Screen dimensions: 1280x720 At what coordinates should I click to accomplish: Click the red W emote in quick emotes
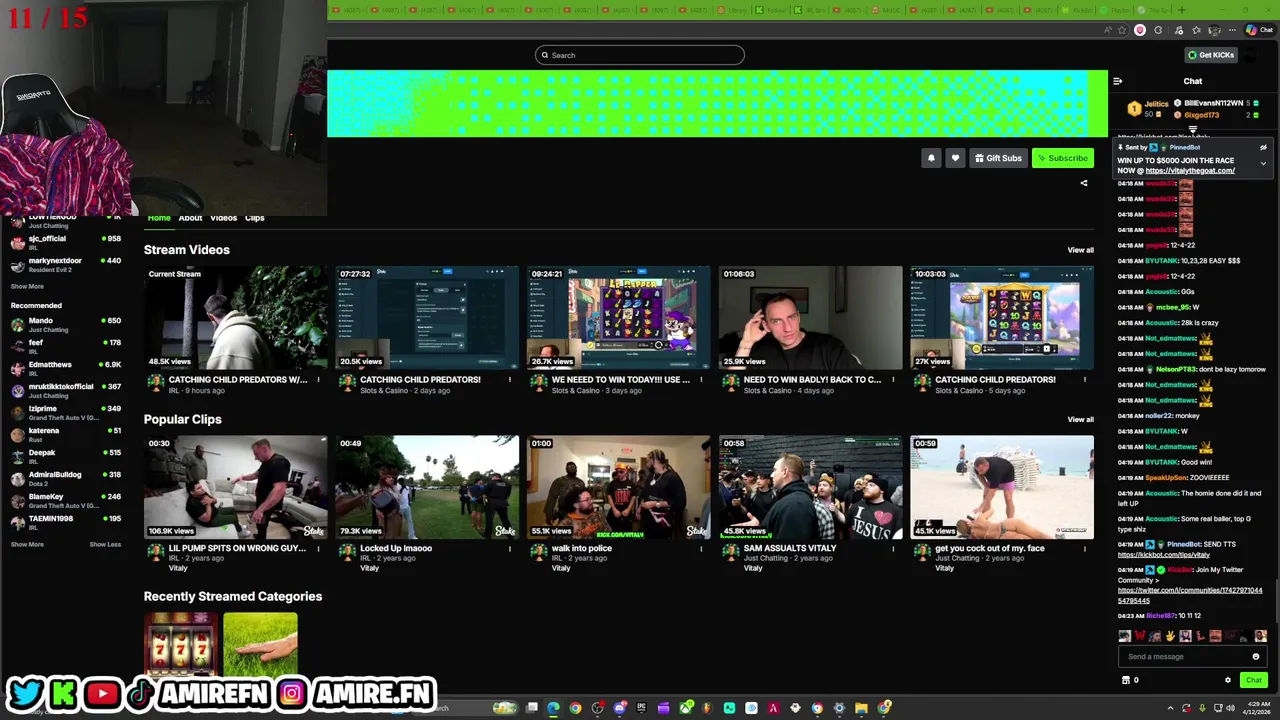click(1140, 636)
